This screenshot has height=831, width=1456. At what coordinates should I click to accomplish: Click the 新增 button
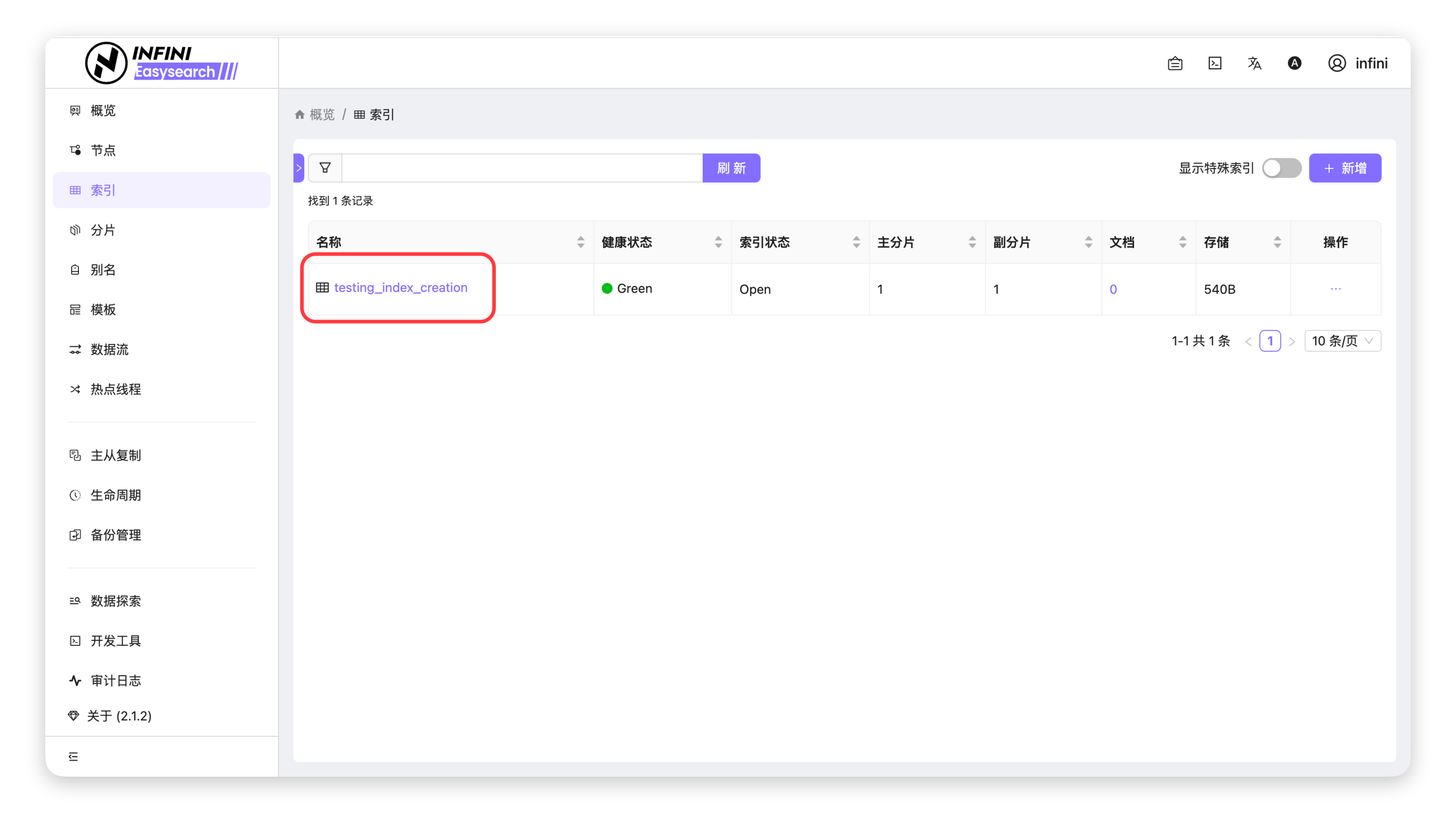coord(1344,168)
